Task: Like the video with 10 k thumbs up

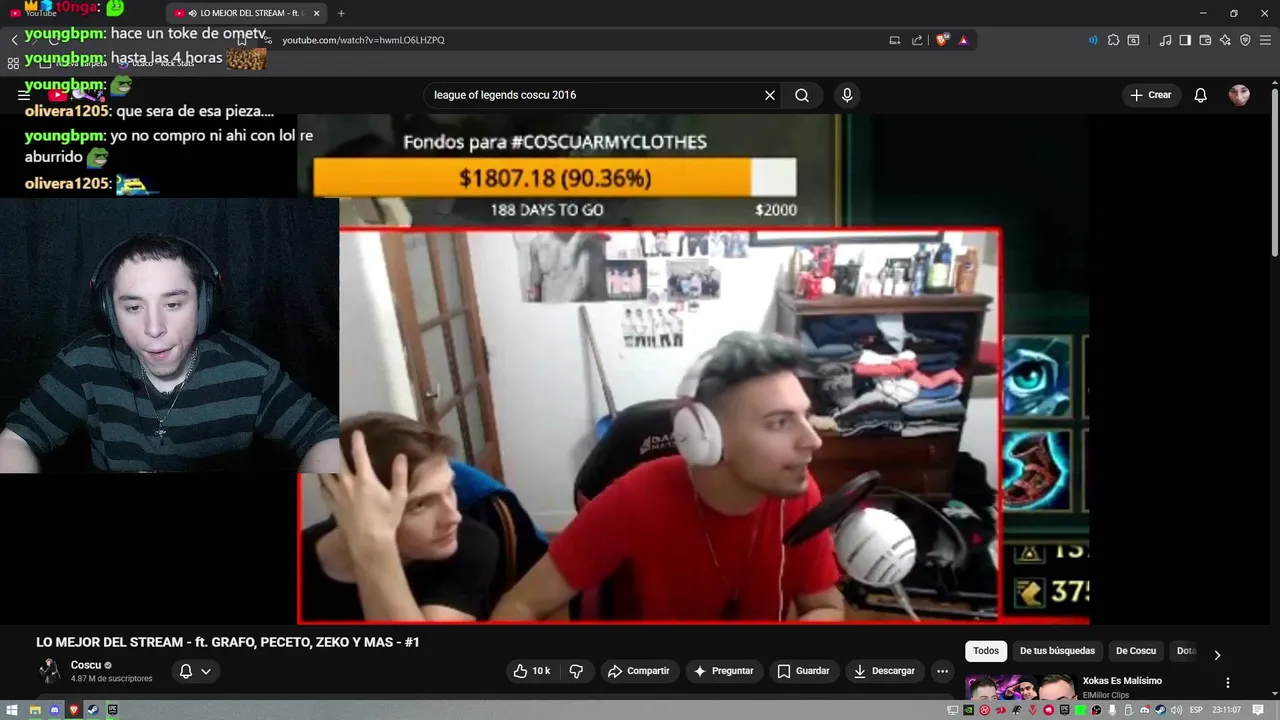Action: [531, 671]
